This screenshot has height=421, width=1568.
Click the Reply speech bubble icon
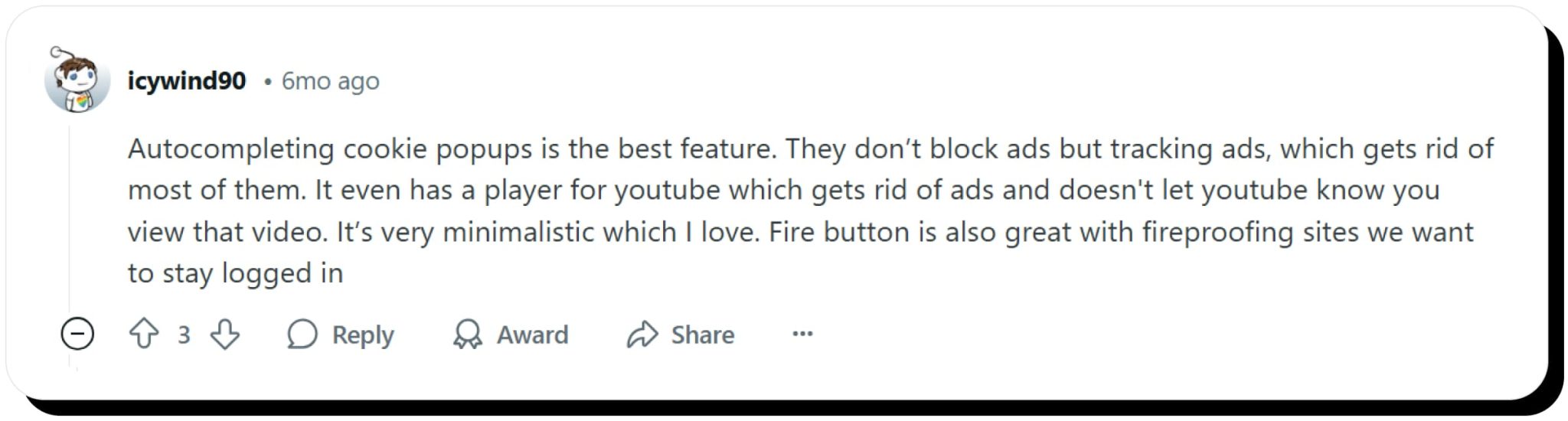[302, 335]
